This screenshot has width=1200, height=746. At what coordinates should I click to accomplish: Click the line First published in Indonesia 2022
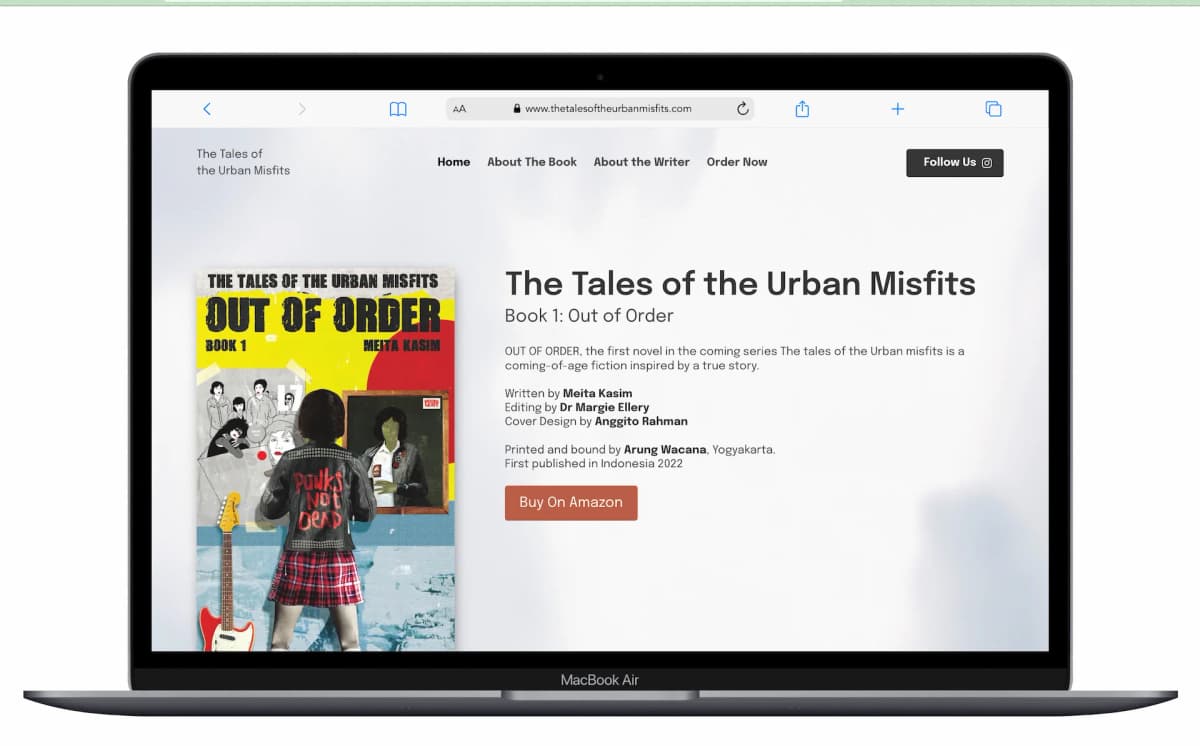pos(594,464)
